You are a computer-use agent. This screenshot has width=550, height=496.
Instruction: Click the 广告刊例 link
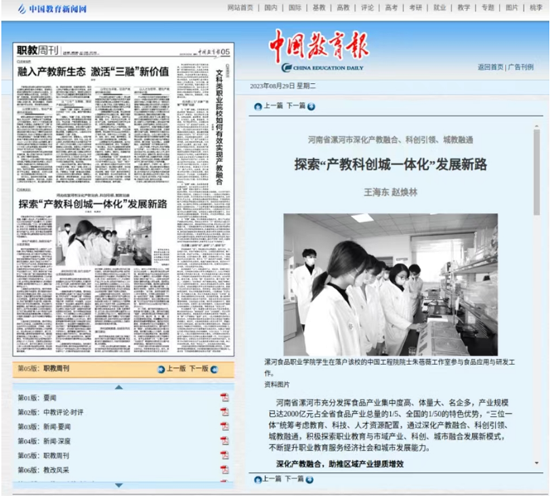point(521,67)
